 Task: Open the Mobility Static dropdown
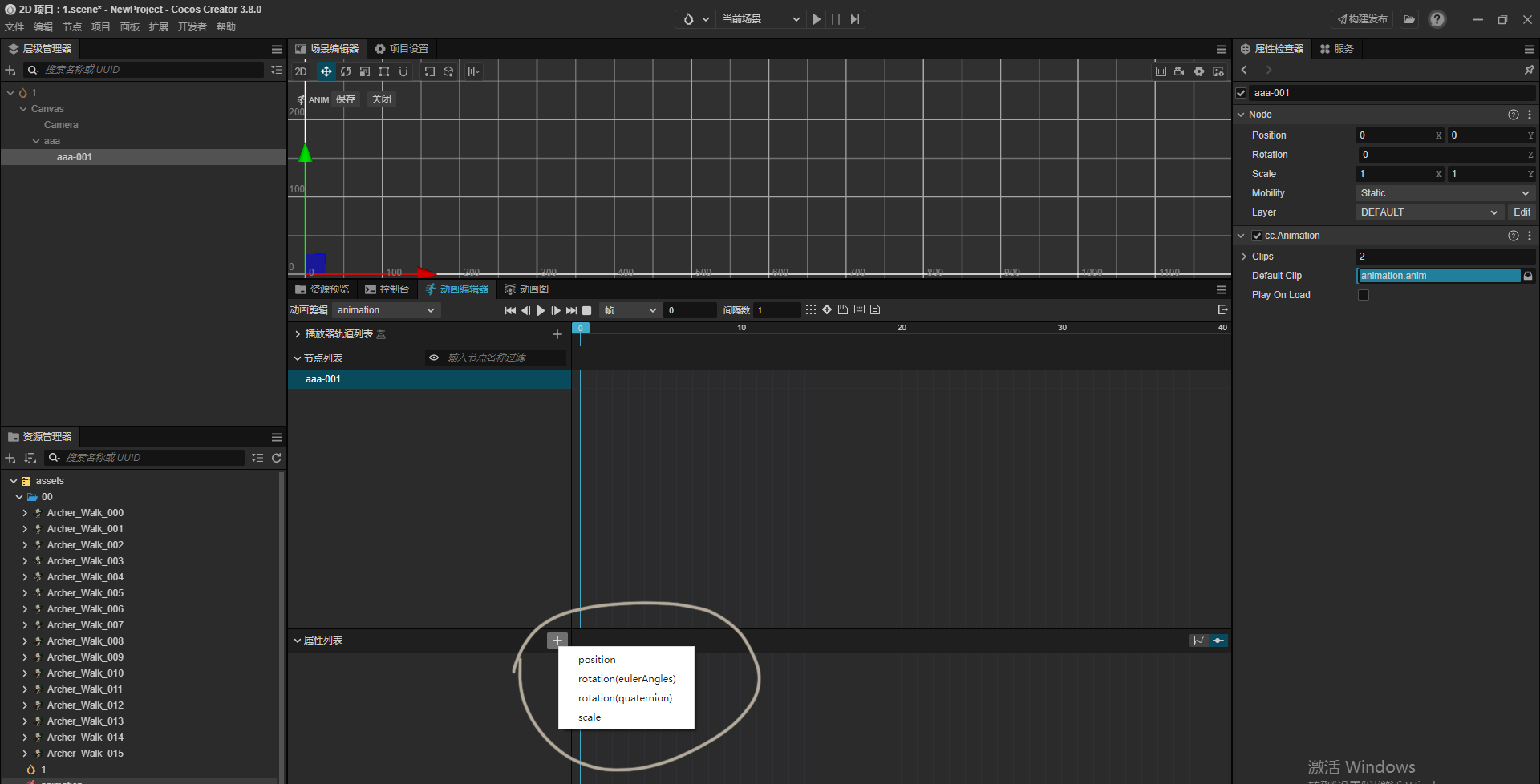(x=1445, y=193)
